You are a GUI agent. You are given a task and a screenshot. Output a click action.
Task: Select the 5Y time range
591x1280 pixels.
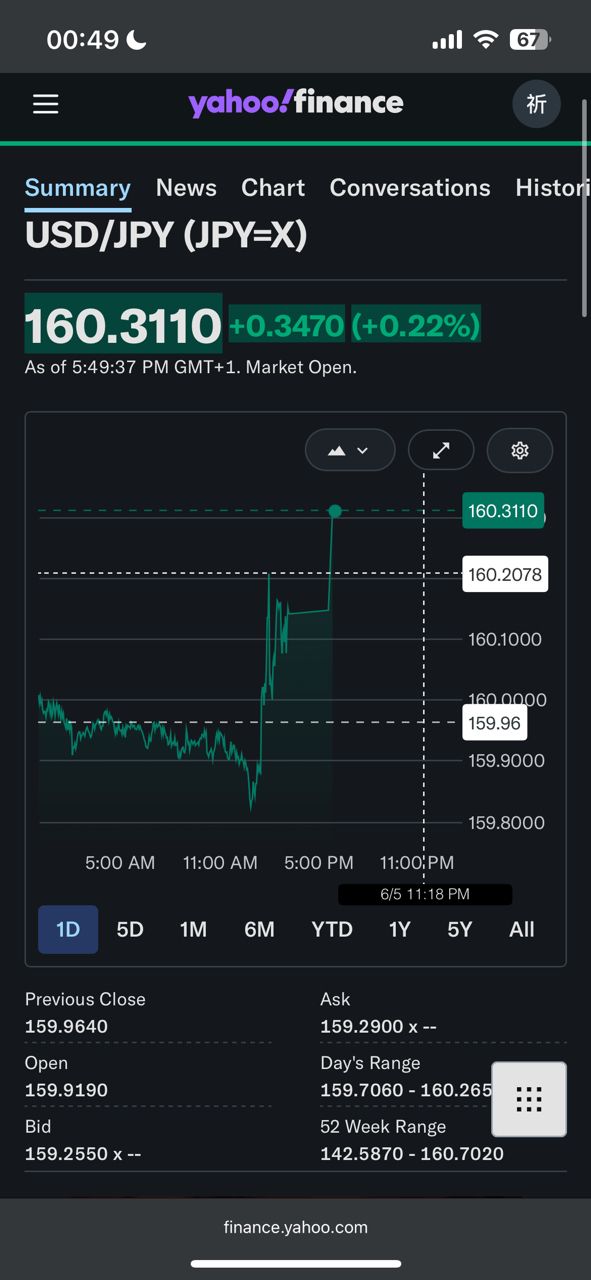(x=460, y=929)
